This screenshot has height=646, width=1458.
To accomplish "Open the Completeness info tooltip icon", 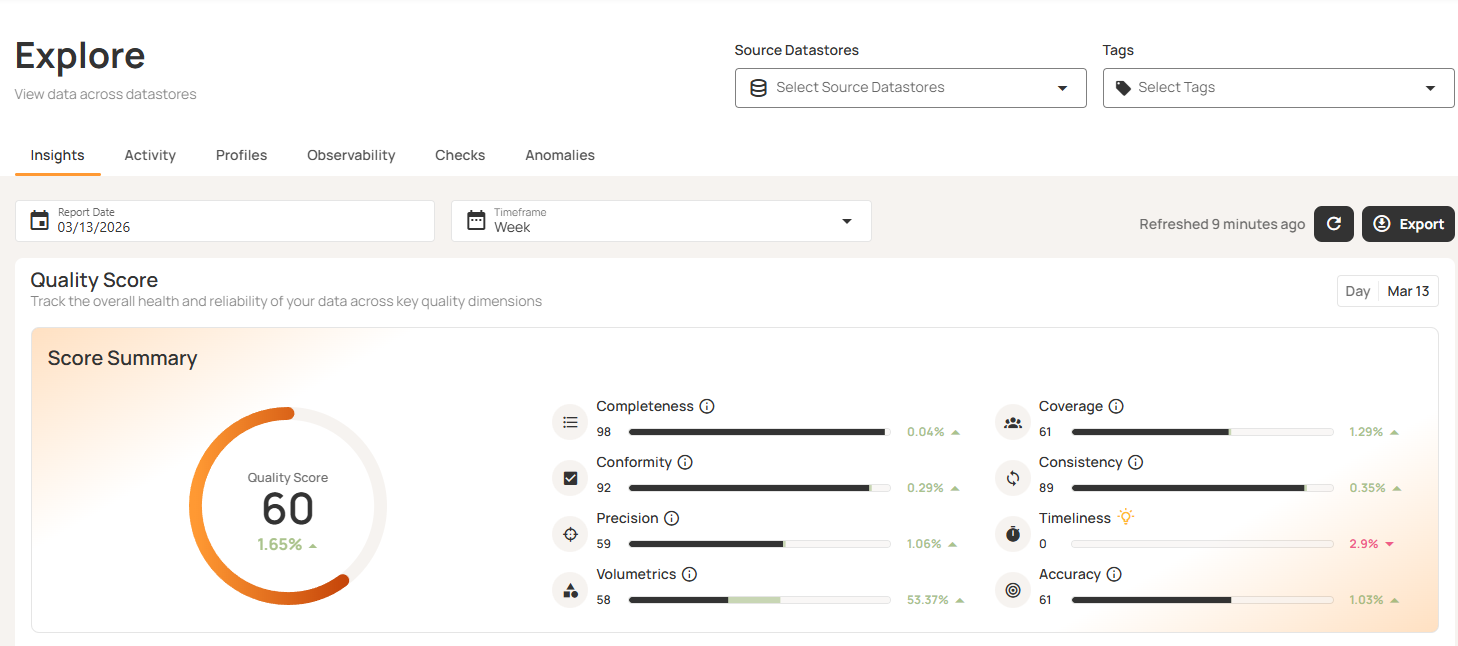I will [707, 406].
